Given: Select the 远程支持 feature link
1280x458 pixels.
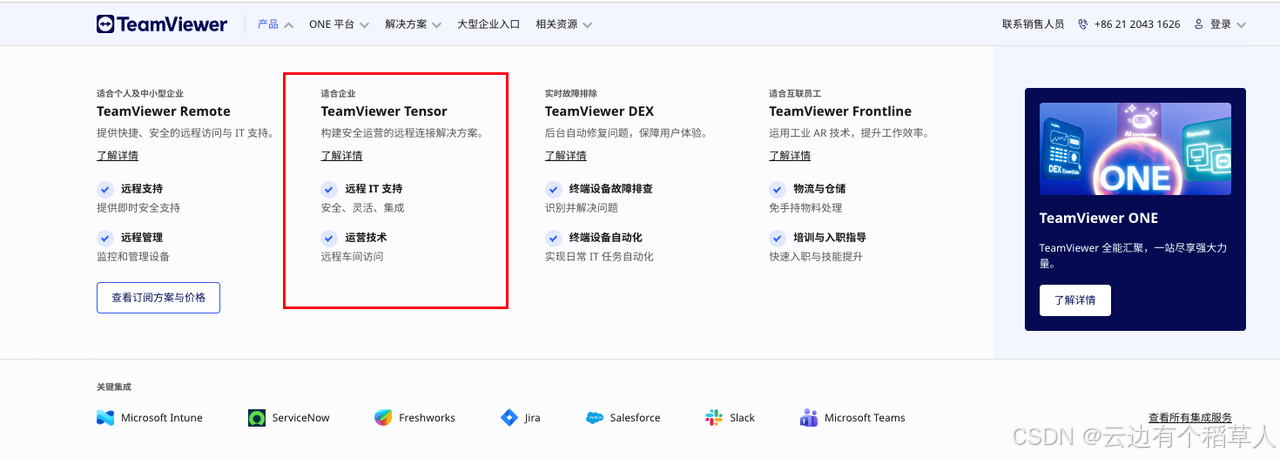Looking at the screenshot, I should click(142, 188).
